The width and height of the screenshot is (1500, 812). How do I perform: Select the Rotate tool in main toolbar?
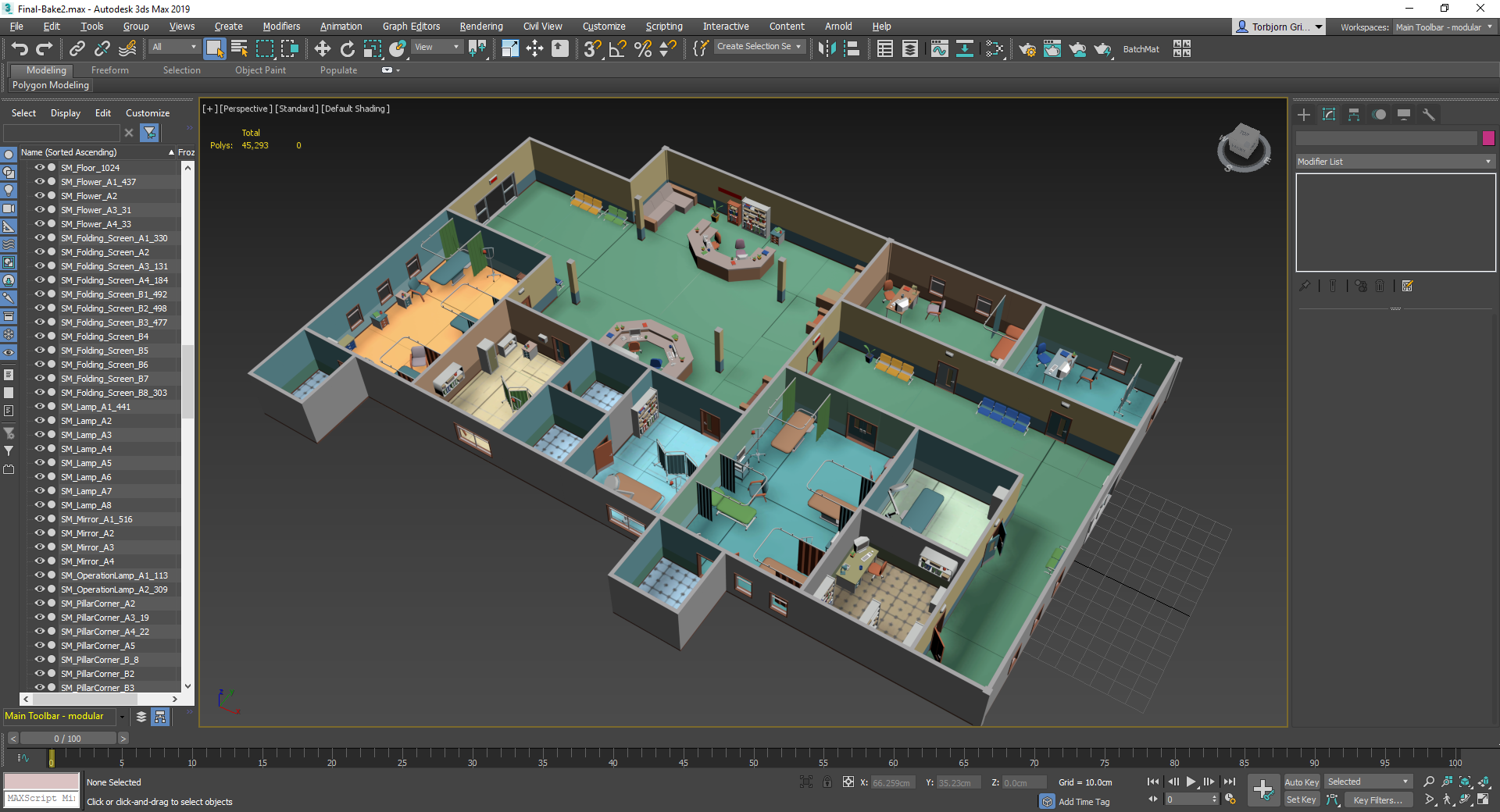[347, 49]
